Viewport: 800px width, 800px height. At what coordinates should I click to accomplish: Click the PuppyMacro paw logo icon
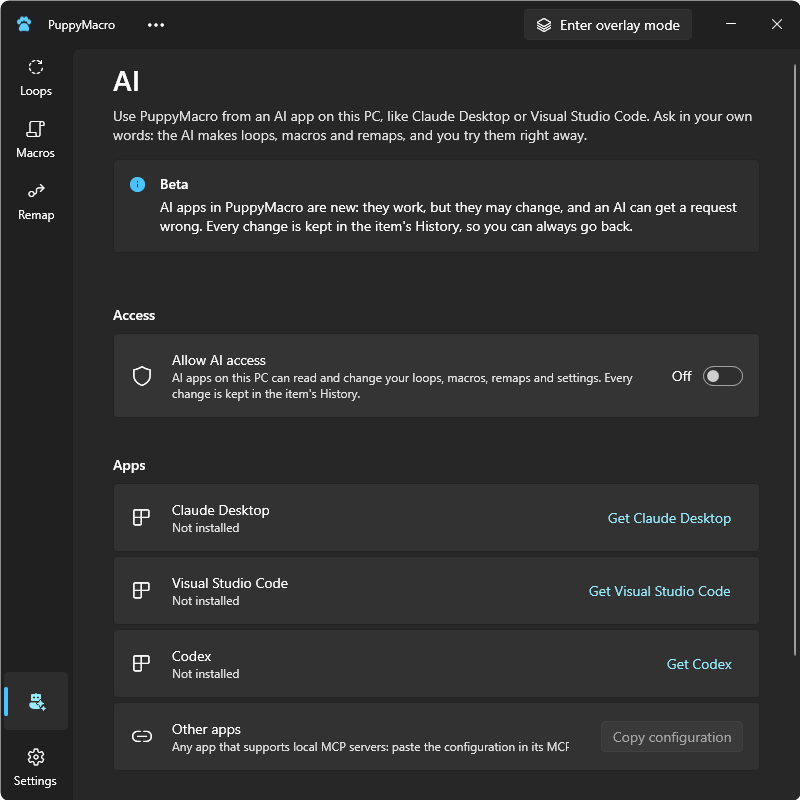click(x=24, y=24)
